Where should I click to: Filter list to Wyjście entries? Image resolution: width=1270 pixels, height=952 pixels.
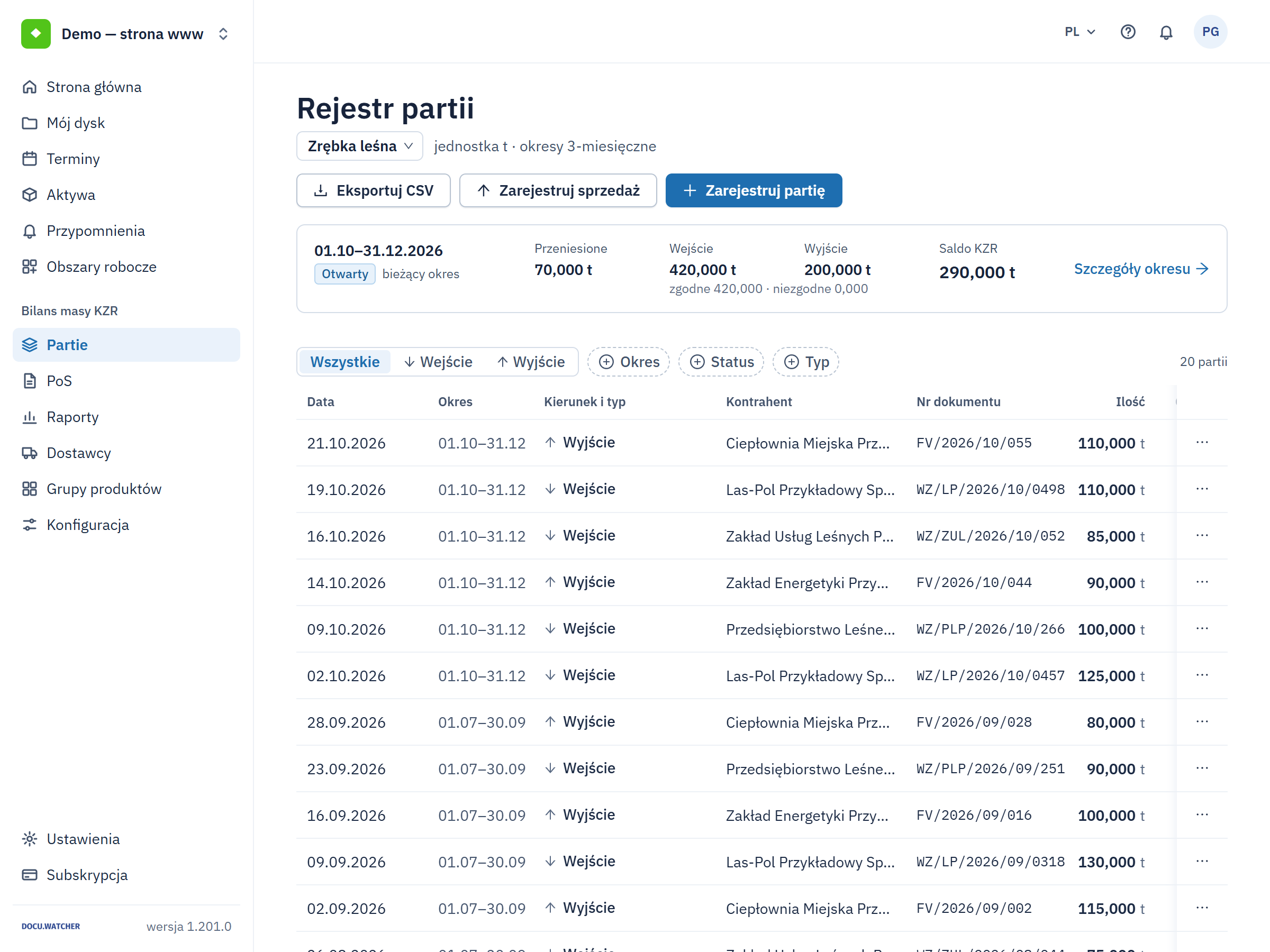point(531,362)
